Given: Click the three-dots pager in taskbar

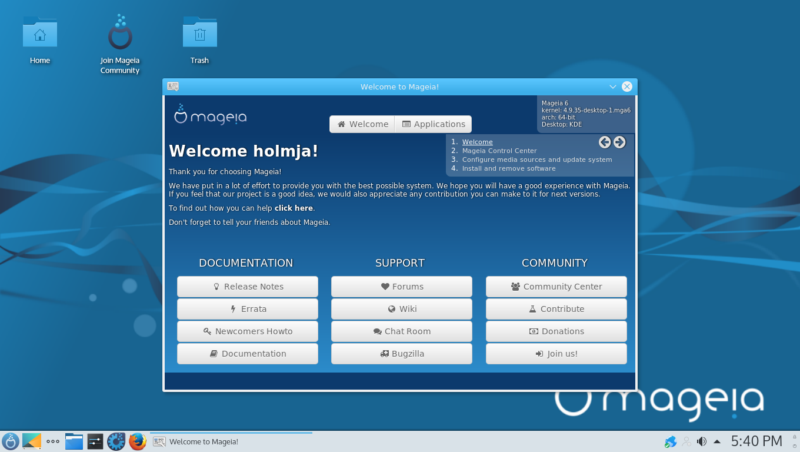Looking at the screenshot, I should coord(53,441).
